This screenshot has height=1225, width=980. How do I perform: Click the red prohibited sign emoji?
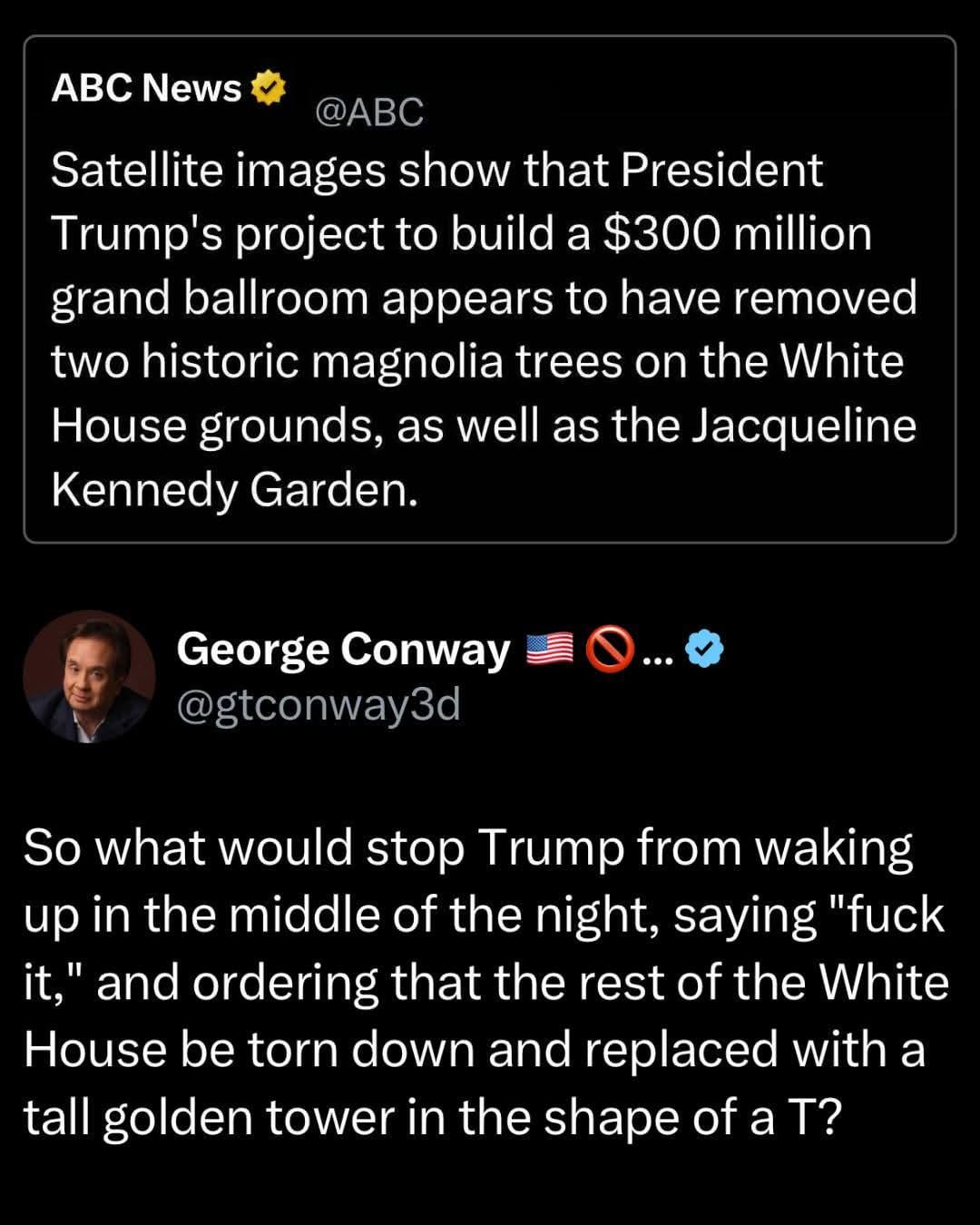tap(610, 649)
